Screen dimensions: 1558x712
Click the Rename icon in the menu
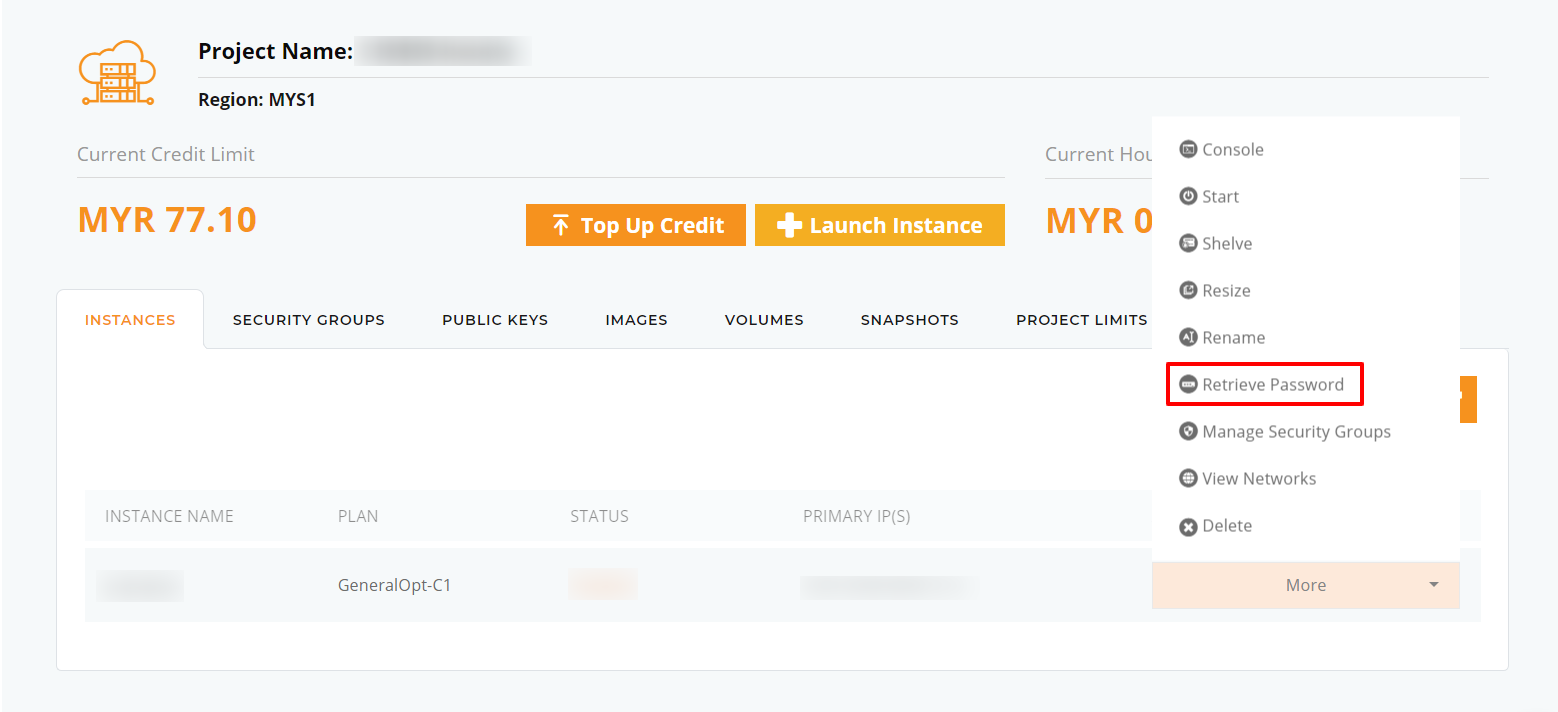(1188, 338)
